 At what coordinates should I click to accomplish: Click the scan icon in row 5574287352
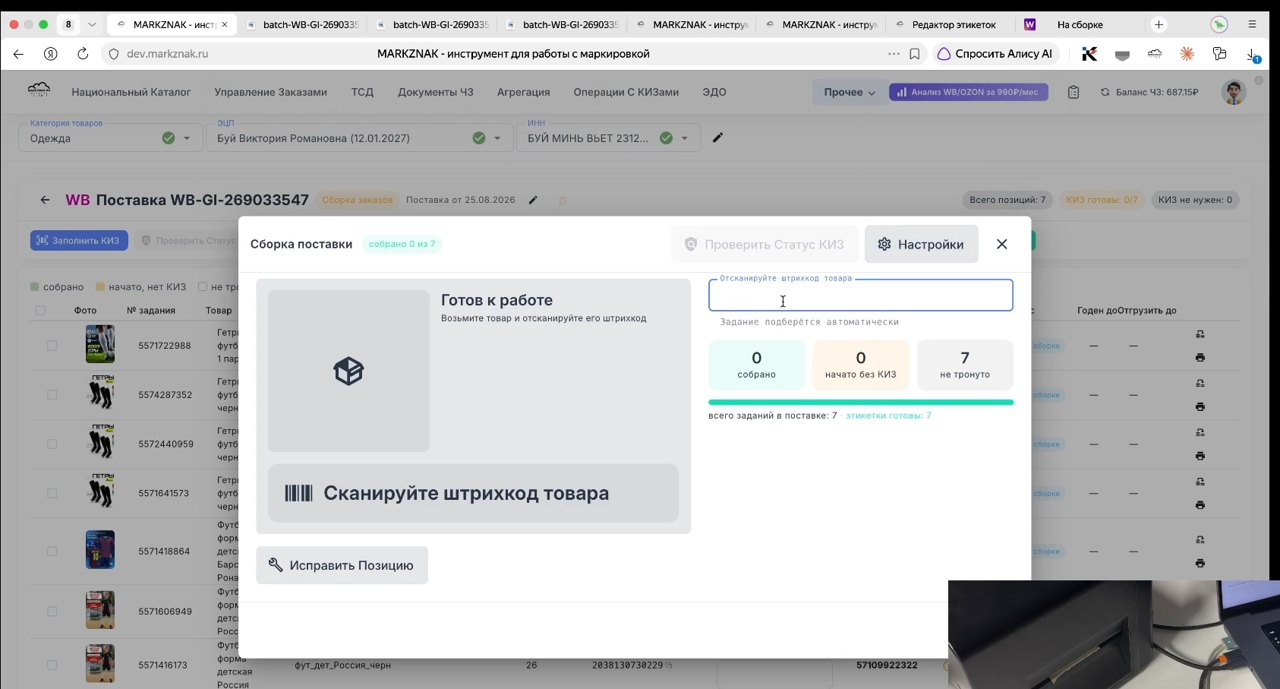[1200, 383]
